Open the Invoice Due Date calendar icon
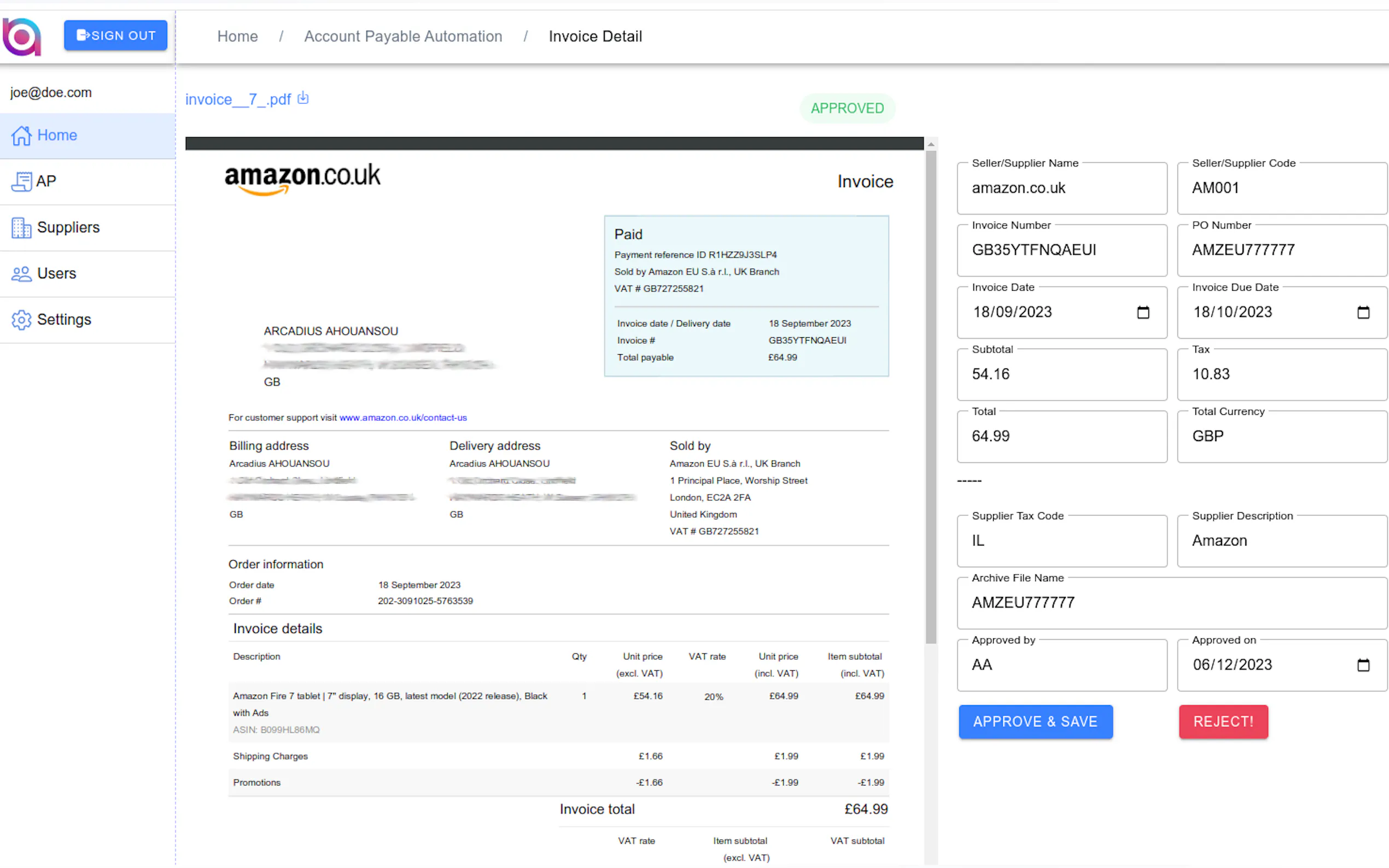The height and width of the screenshot is (868, 1389). pyautogui.click(x=1363, y=312)
